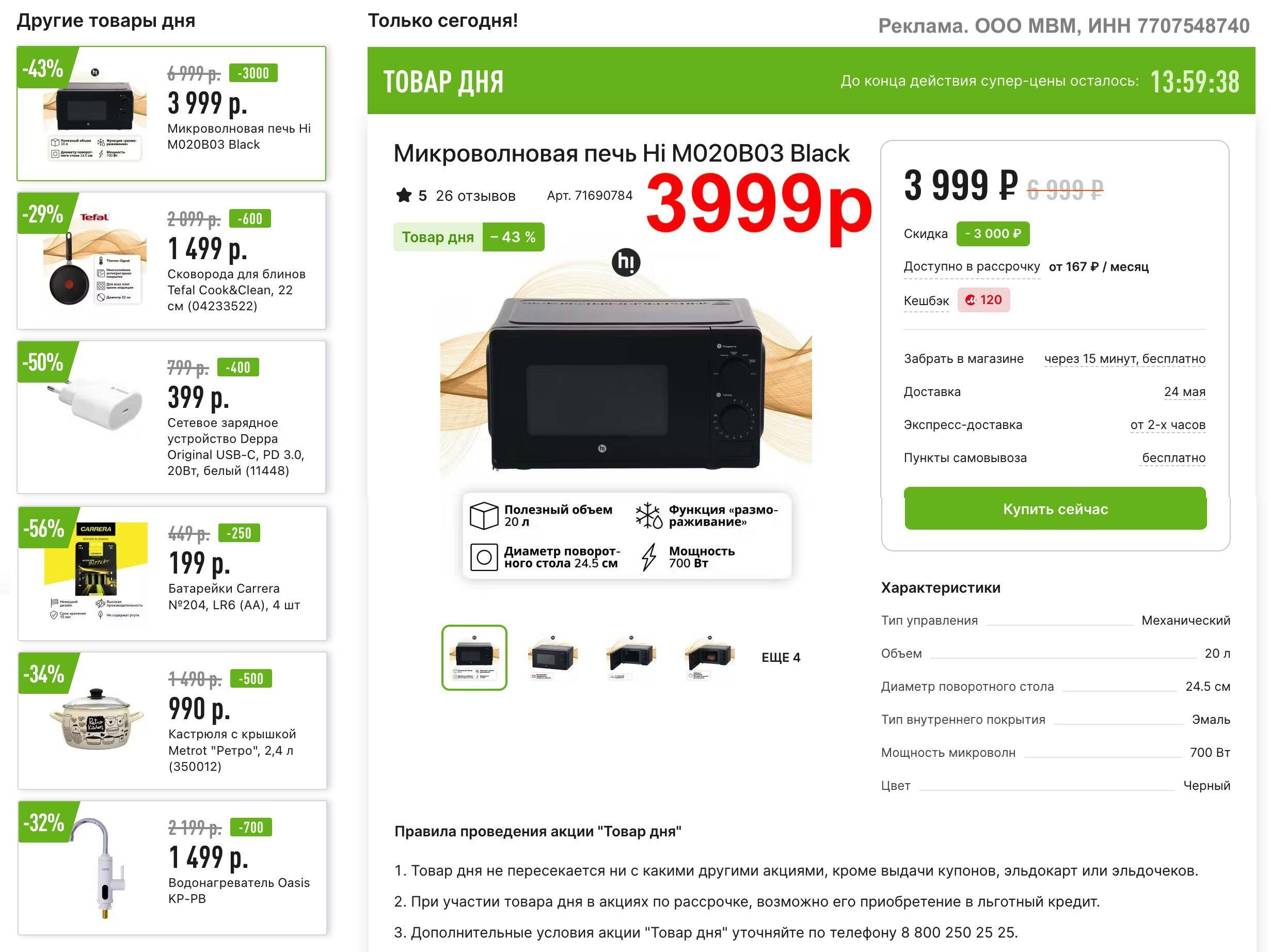Image resolution: width=1271 pixels, height=952 pixels.
Task: Select the second microwave thumbnail
Action: tap(552, 657)
